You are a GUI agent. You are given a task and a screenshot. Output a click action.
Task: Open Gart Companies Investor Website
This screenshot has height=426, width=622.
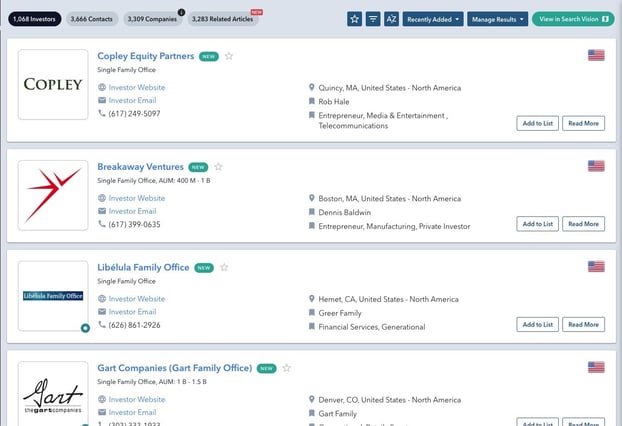(x=137, y=399)
